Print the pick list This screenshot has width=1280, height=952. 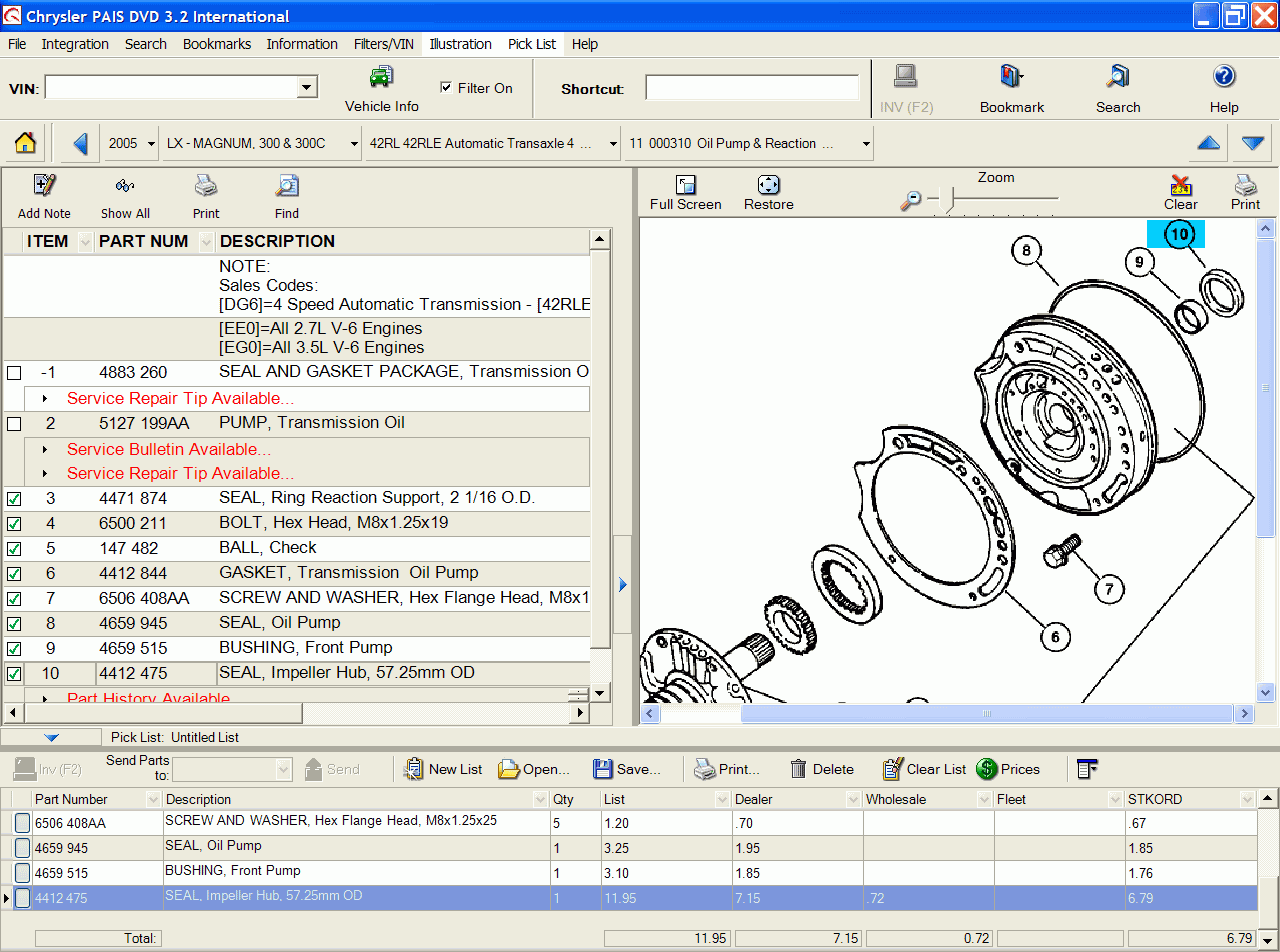point(727,769)
